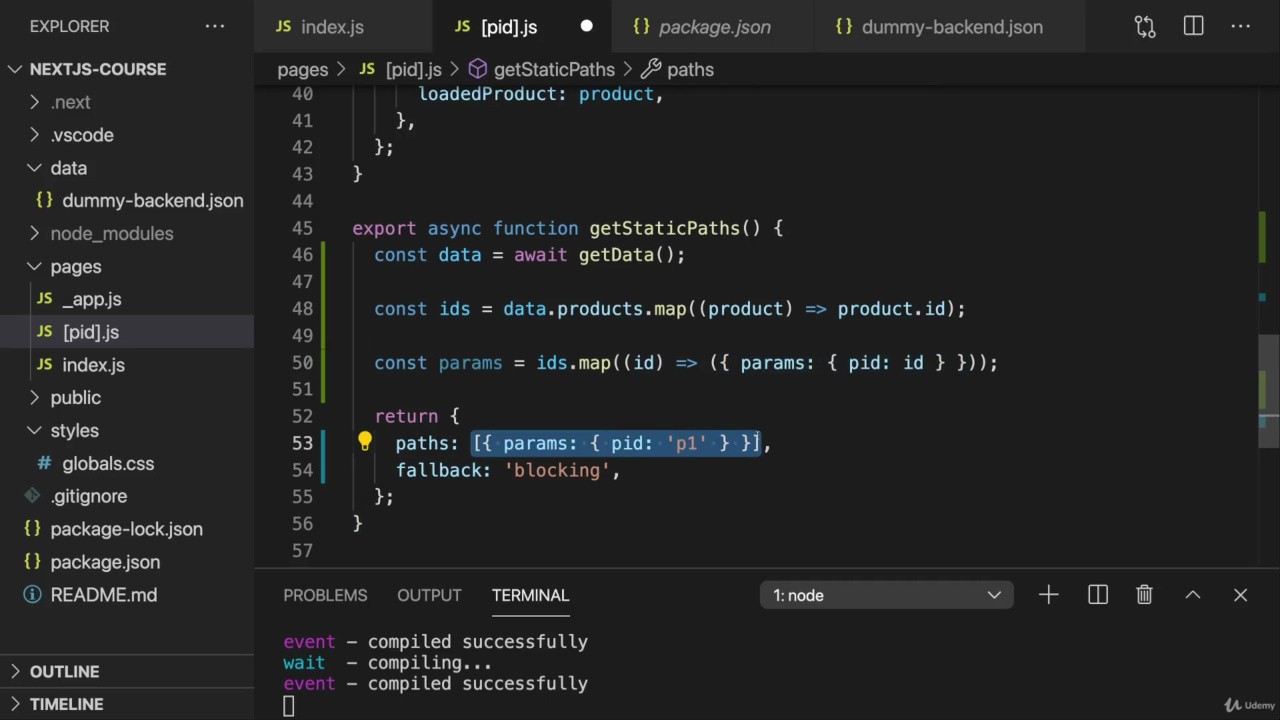Click the lightbulb quick-fix icon on line 53

[365, 441]
